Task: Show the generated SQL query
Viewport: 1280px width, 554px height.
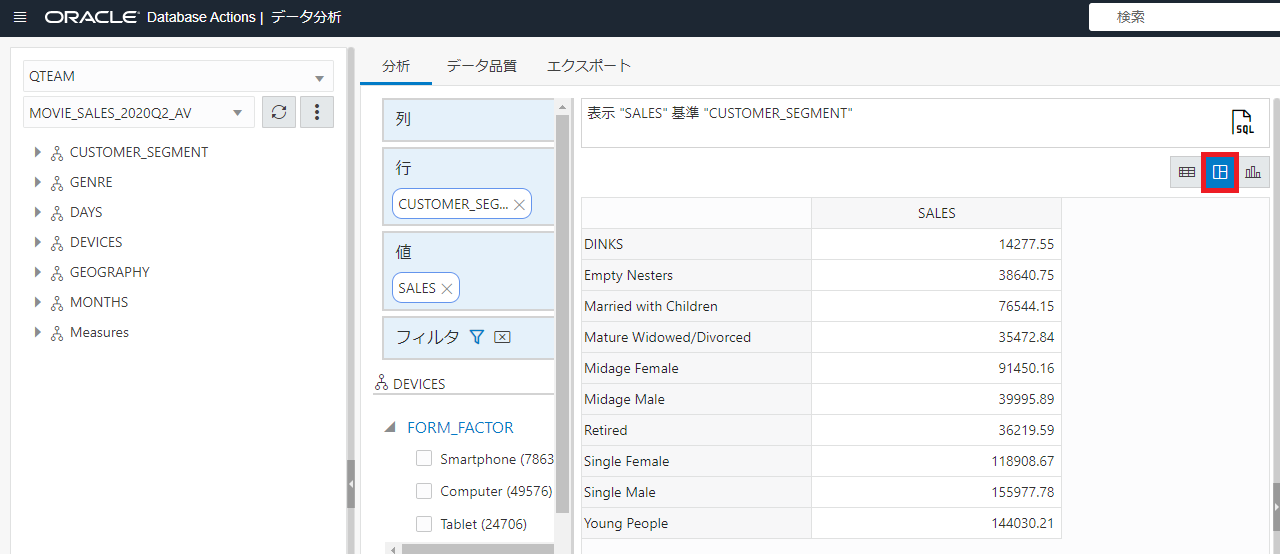Action: (x=1241, y=123)
